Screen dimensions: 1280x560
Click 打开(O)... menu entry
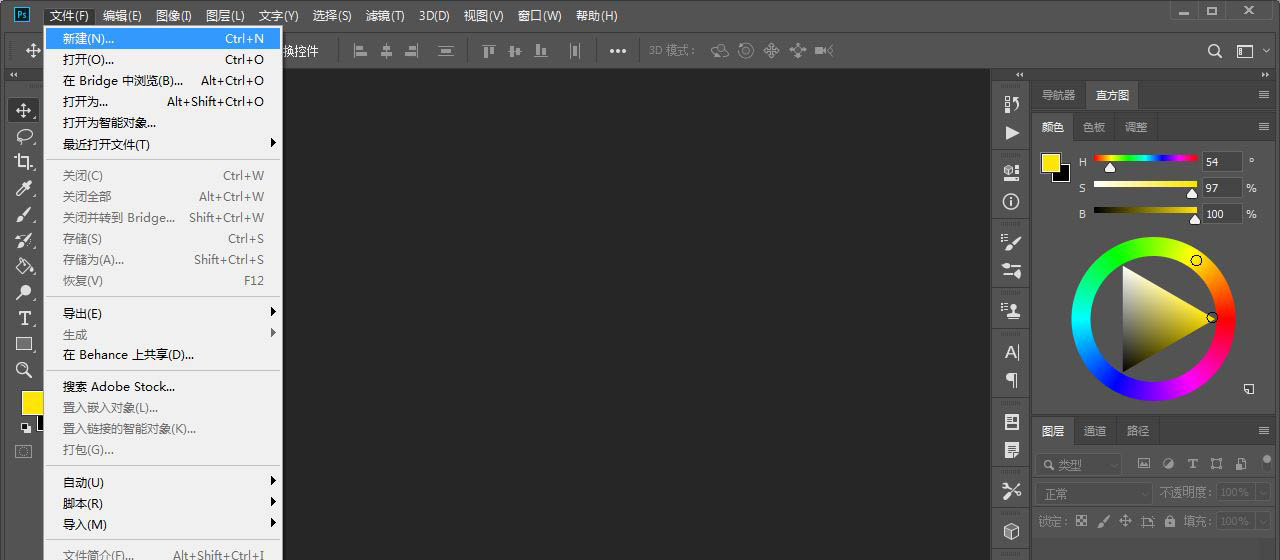pos(164,59)
